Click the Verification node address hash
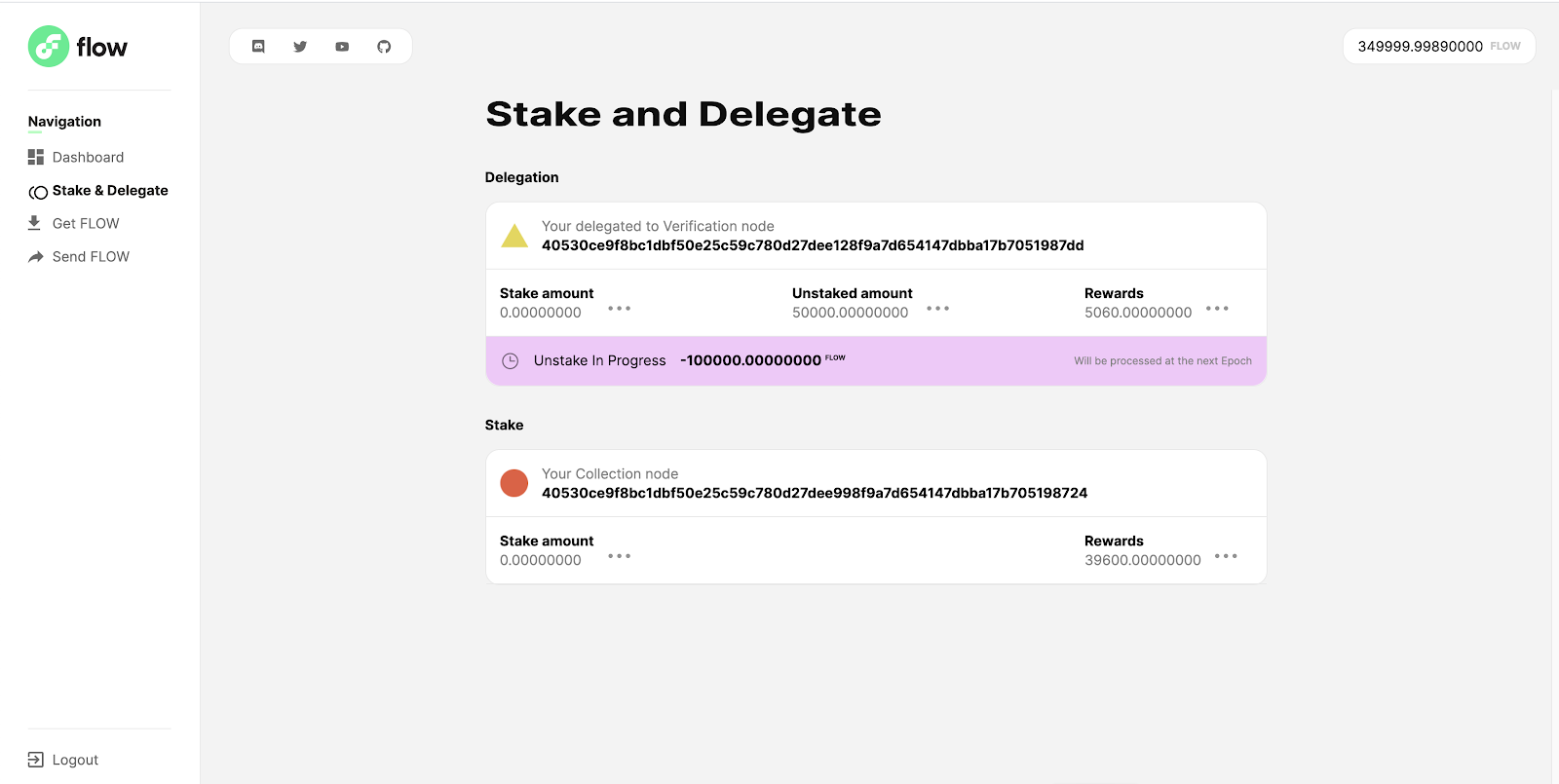Image resolution: width=1559 pixels, height=784 pixels. 813,245
